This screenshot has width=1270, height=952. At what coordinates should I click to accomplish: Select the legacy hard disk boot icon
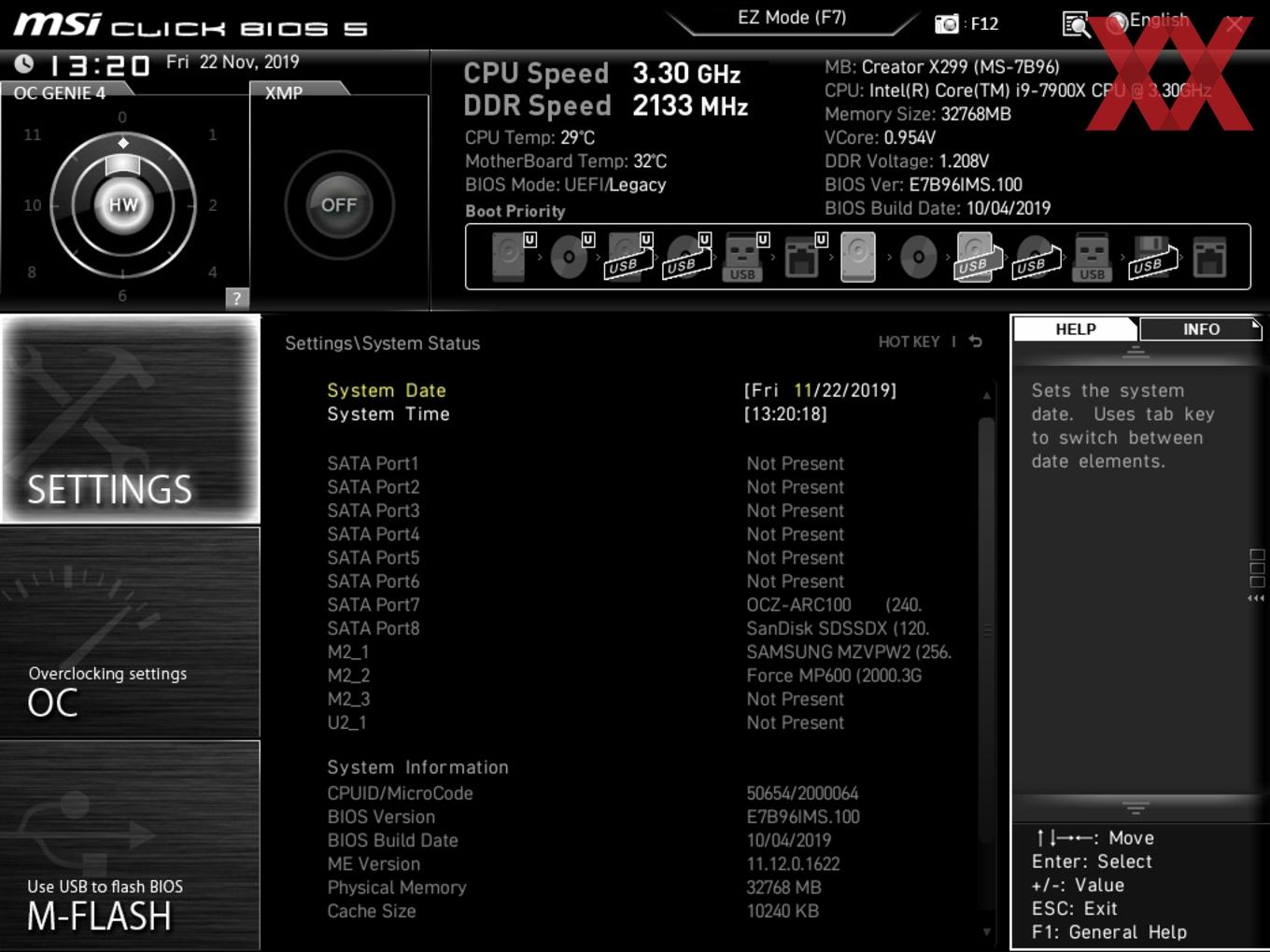858,257
